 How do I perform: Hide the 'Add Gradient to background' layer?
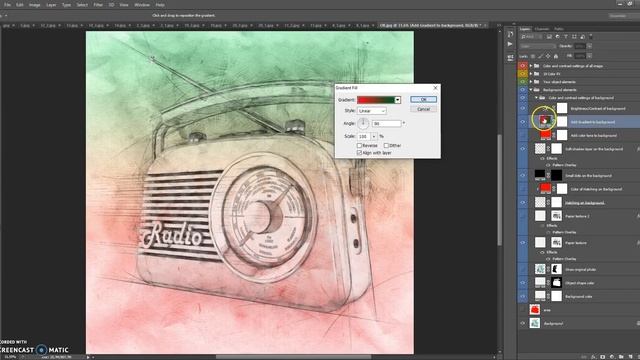click(522, 122)
